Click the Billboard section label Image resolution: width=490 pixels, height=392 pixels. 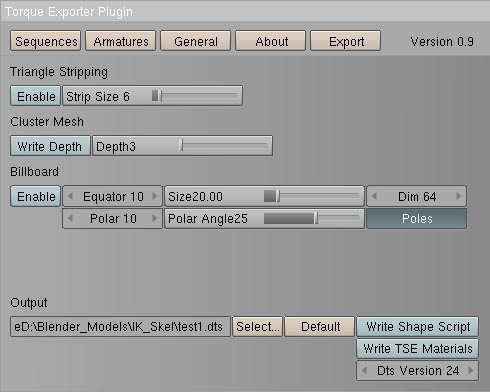click(x=34, y=172)
